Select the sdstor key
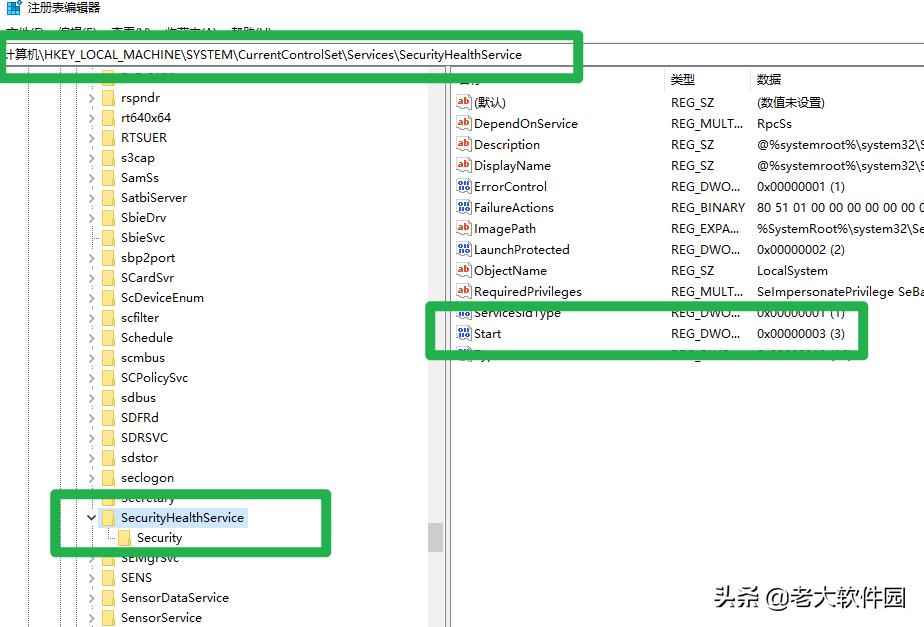This screenshot has height=627, width=924. click(140, 458)
